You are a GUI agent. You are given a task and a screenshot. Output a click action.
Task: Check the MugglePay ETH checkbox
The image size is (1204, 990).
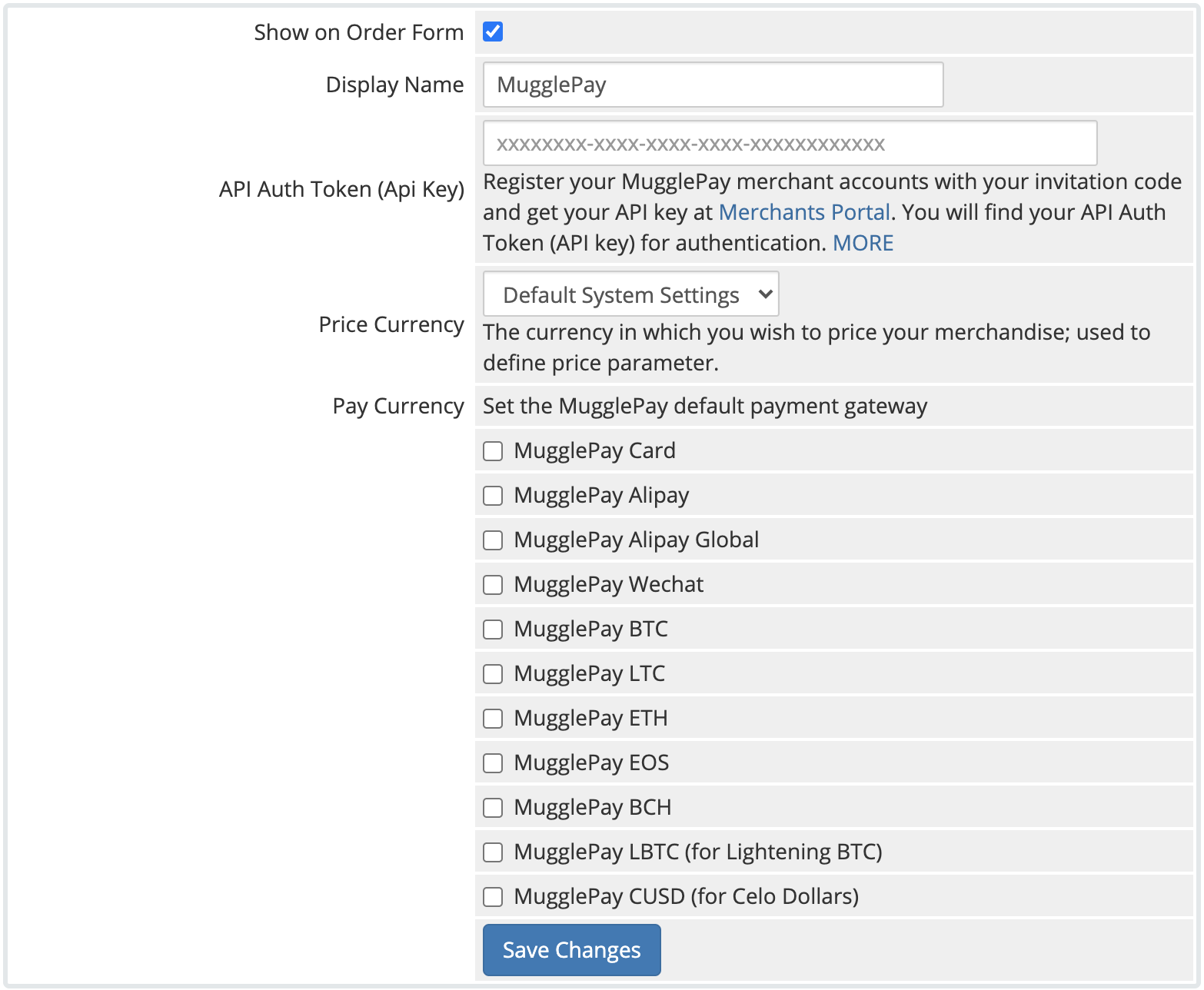(x=493, y=719)
